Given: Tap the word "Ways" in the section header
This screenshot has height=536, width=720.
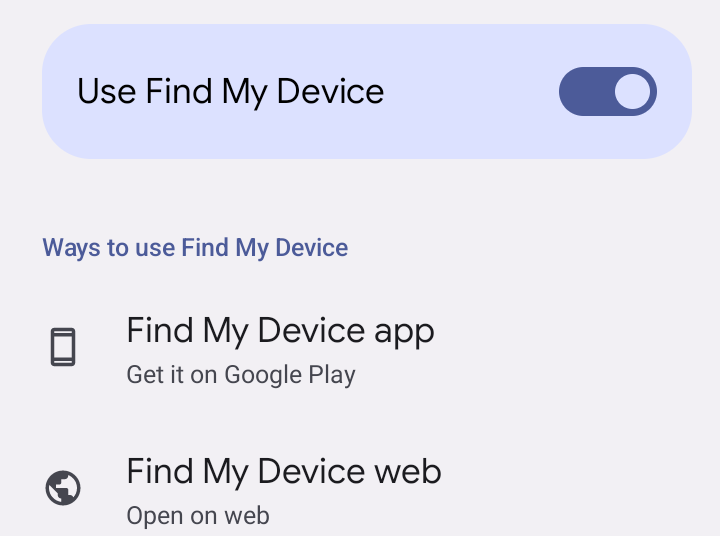Looking at the screenshot, I should click(72, 248).
